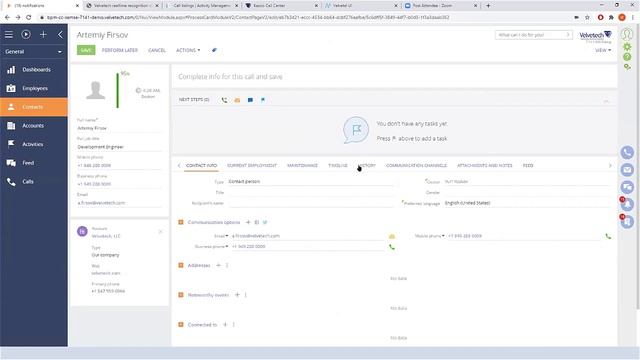The width and height of the screenshot is (640, 360).
Task: Open the Business phone type dropdown
Action: tap(211, 247)
